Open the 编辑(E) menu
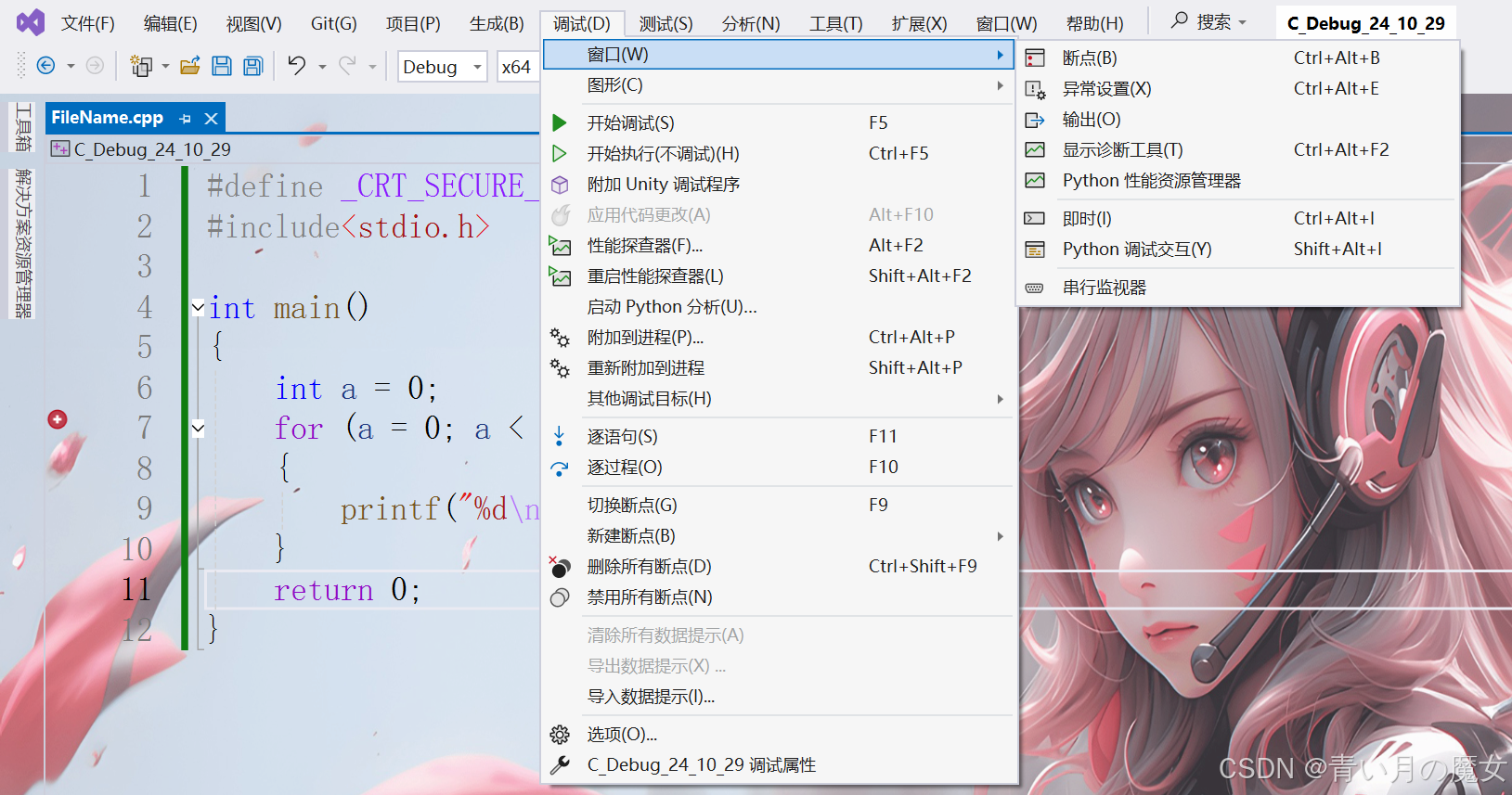1512x795 pixels. point(171,23)
